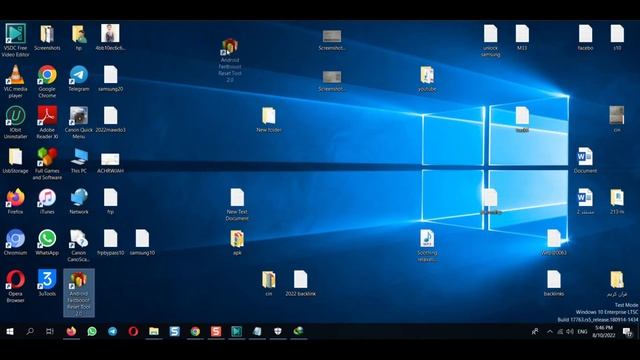Image resolution: width=640 pixels, height=360 pixels.
Task: Open the Firefox desktop shortcut
Action: tap(16, 201)
